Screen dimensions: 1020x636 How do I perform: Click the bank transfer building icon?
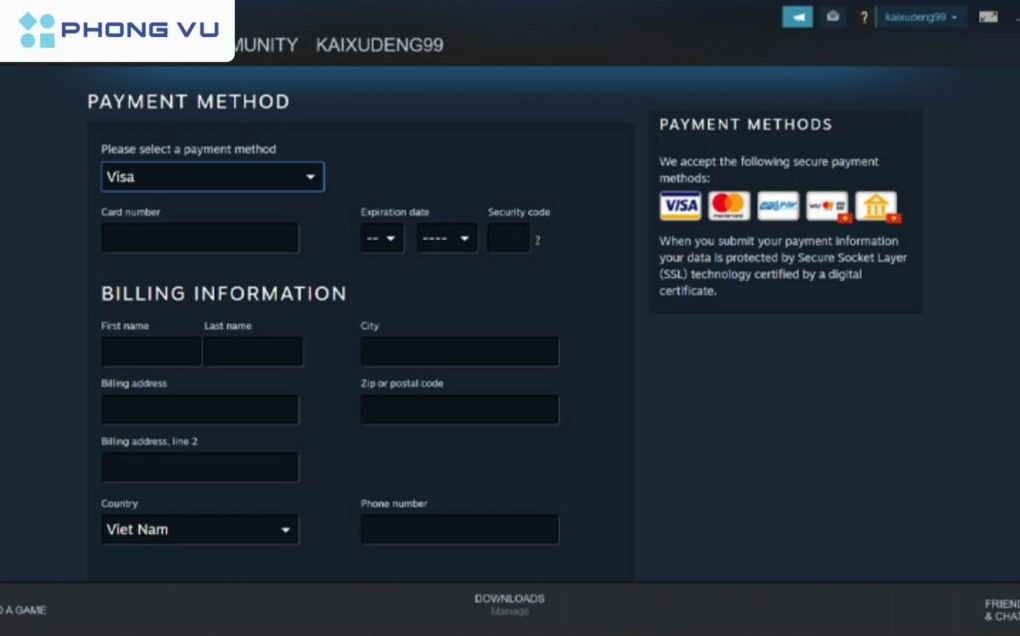(x=876, y=206)
